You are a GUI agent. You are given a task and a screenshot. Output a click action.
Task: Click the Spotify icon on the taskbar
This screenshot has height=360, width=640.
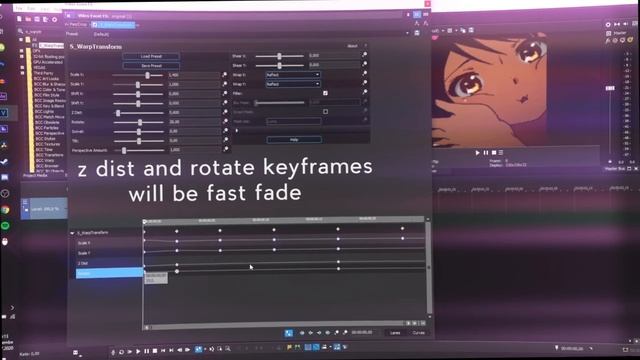pyautogui.click(x=5, y=226)
